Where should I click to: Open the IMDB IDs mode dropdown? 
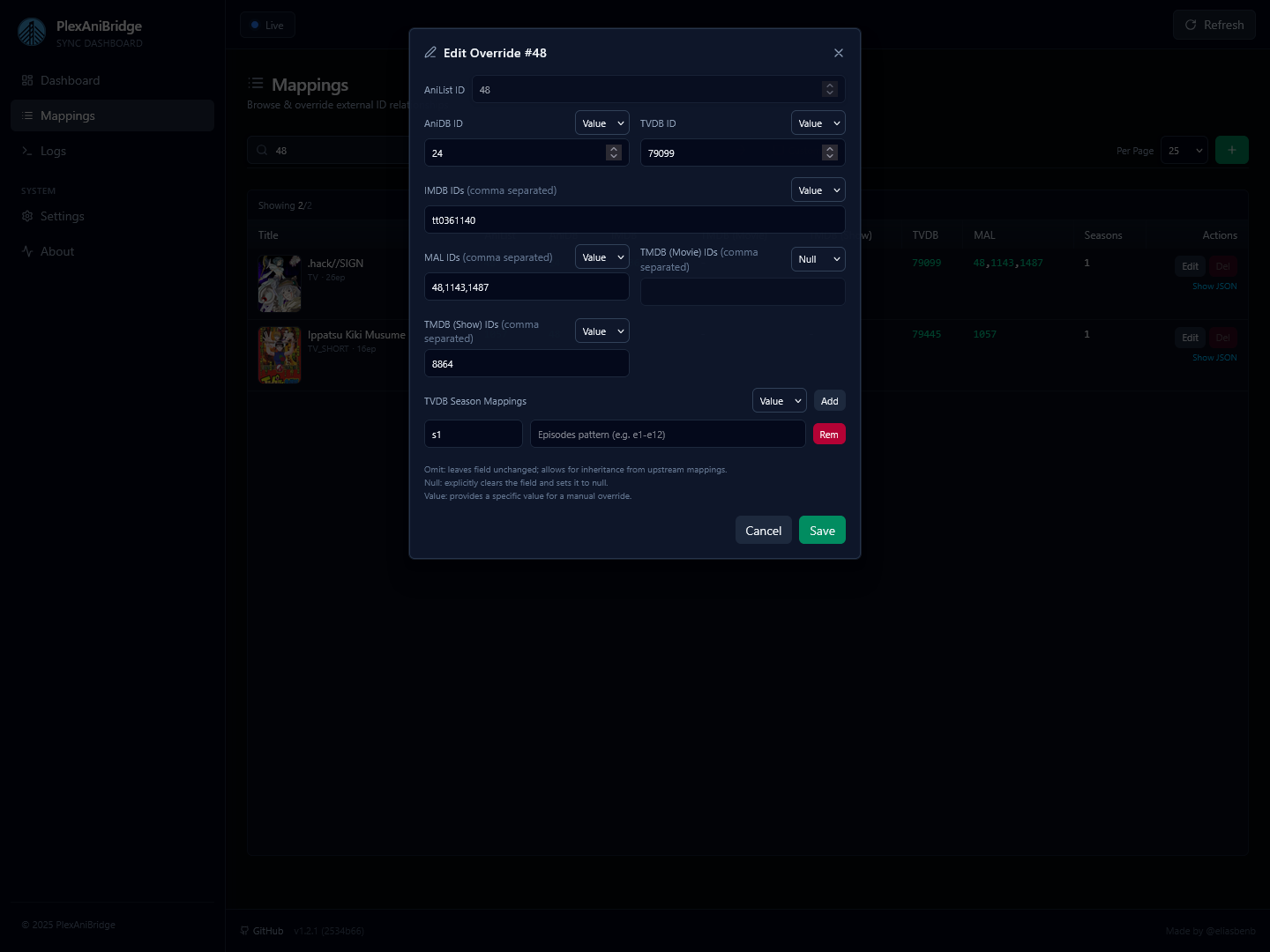click(x=818, y=190)
